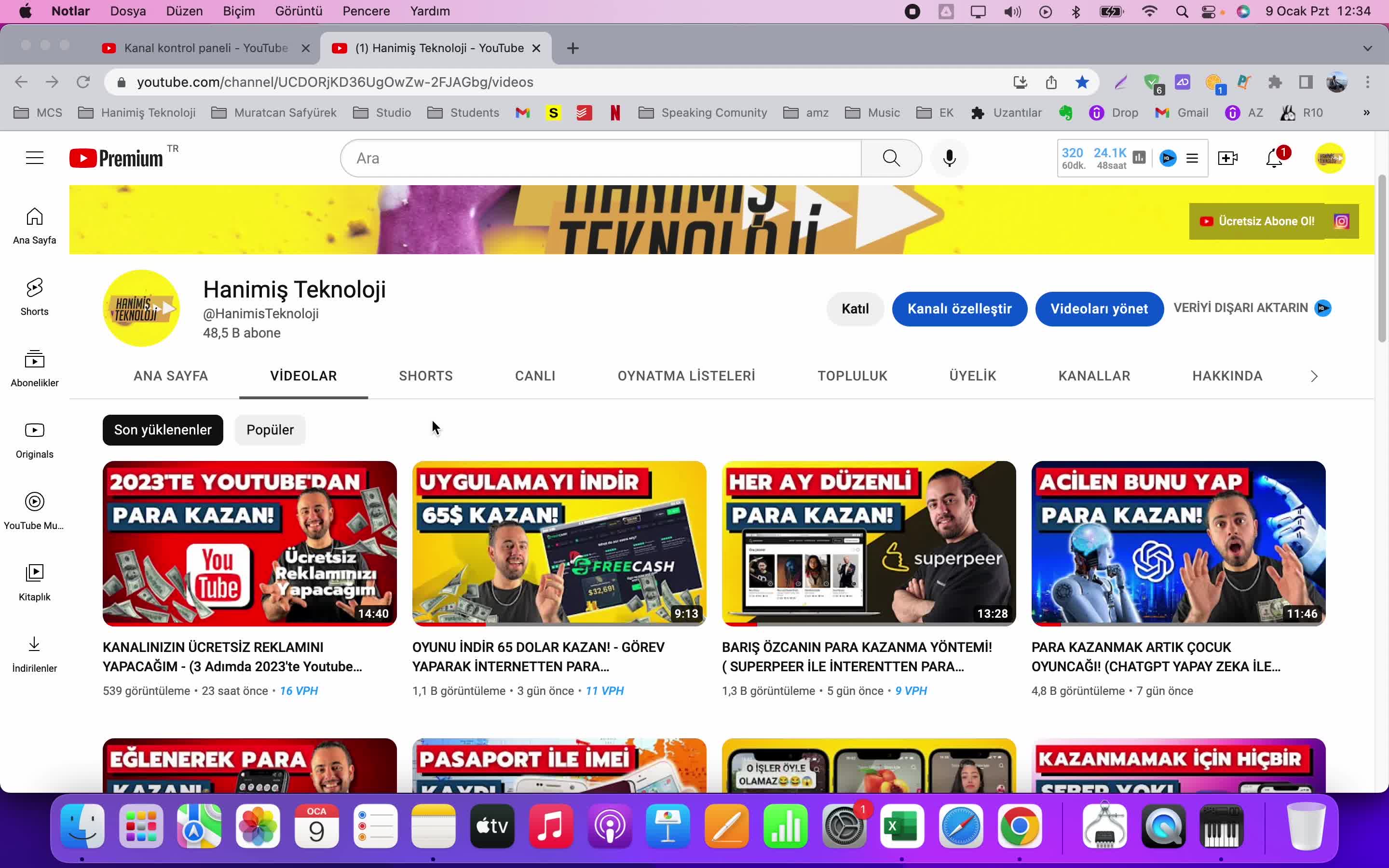Image resolution: width=1389 pixels, height=868 pixels.
Task: Click the bookmark star in address bar
Action: 1082,82
